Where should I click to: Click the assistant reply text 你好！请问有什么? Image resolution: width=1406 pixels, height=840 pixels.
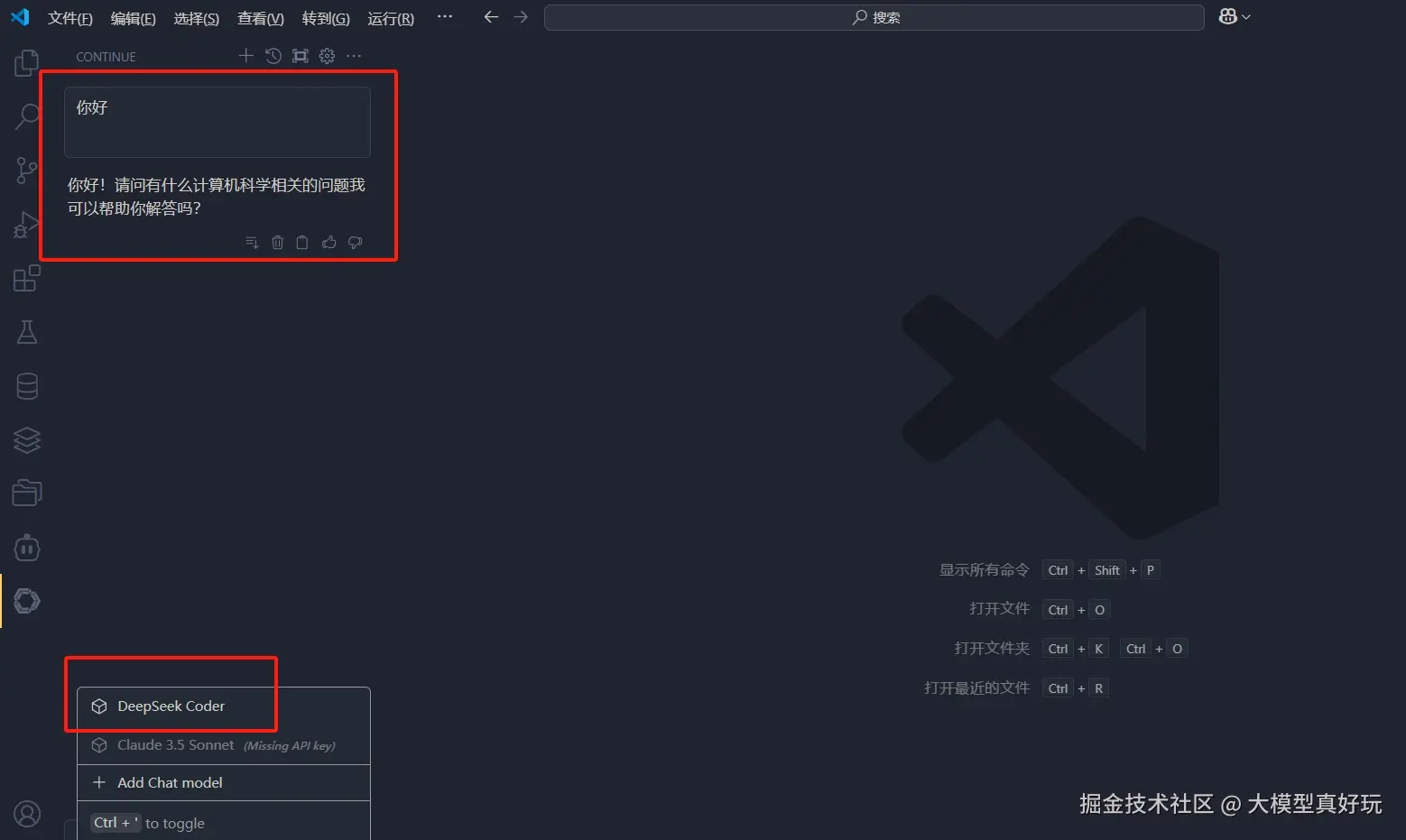(217, 197)
